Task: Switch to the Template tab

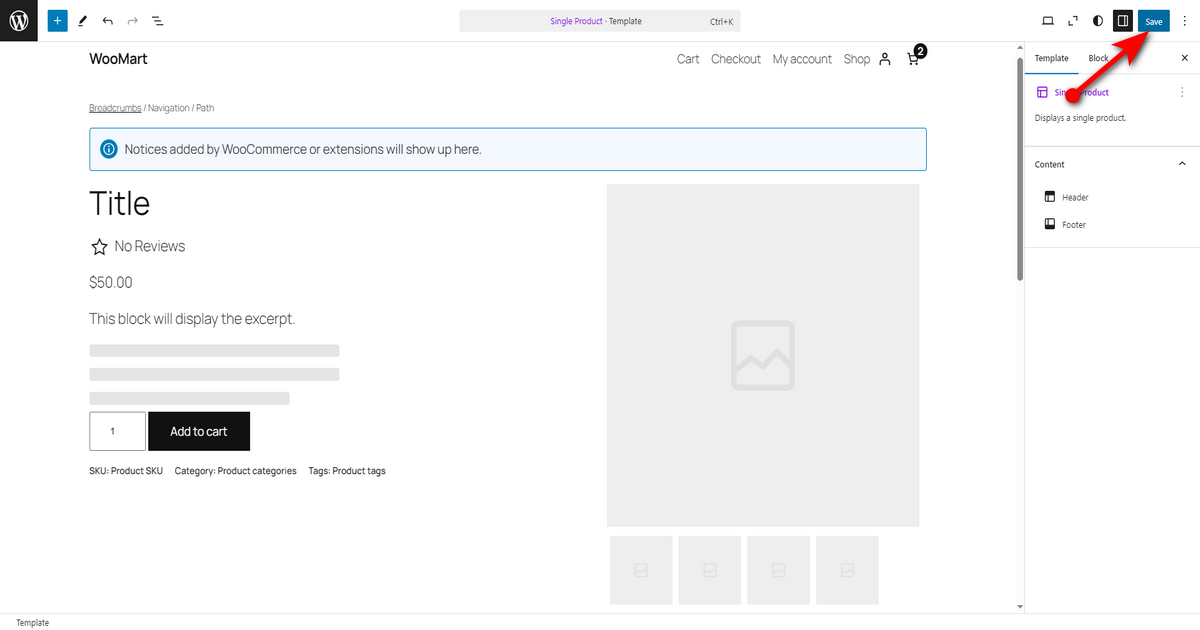Action: coord(1051,58)
